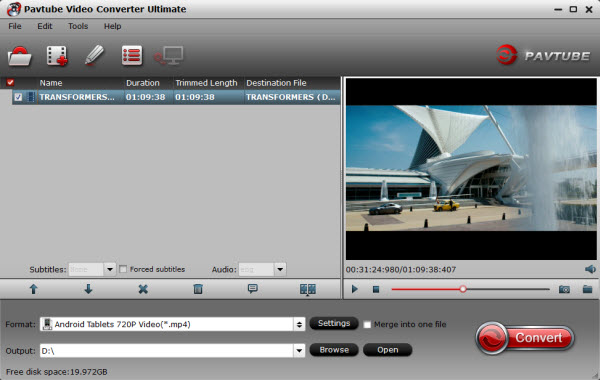
Task: Open the pencil Edit tool
Action: (94, 55)
